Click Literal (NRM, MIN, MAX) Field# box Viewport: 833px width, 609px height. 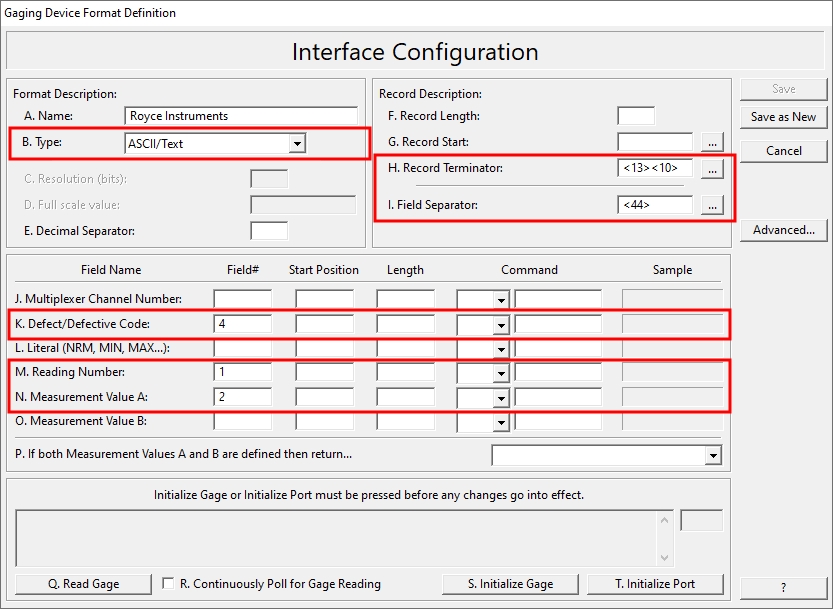[x=243, y=348]
